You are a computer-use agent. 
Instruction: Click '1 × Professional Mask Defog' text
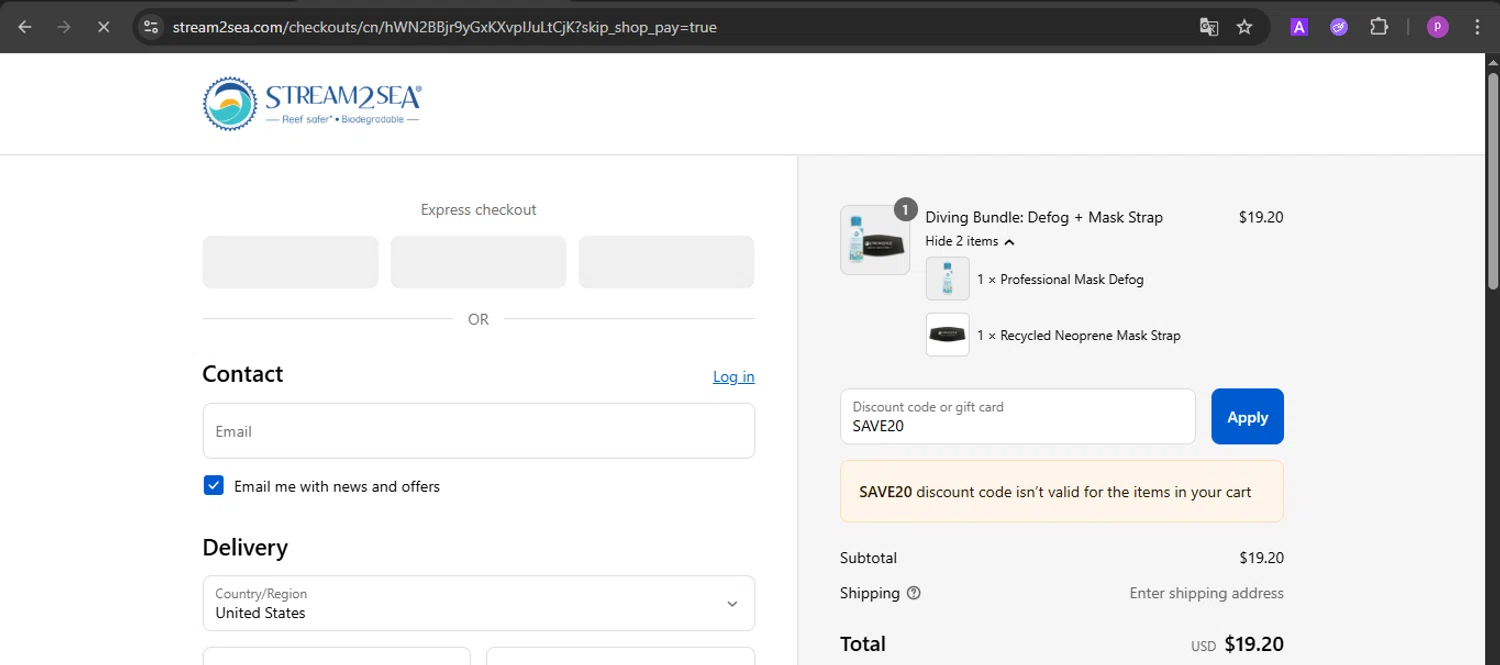pyautogui.click(x=1060, y=280)
